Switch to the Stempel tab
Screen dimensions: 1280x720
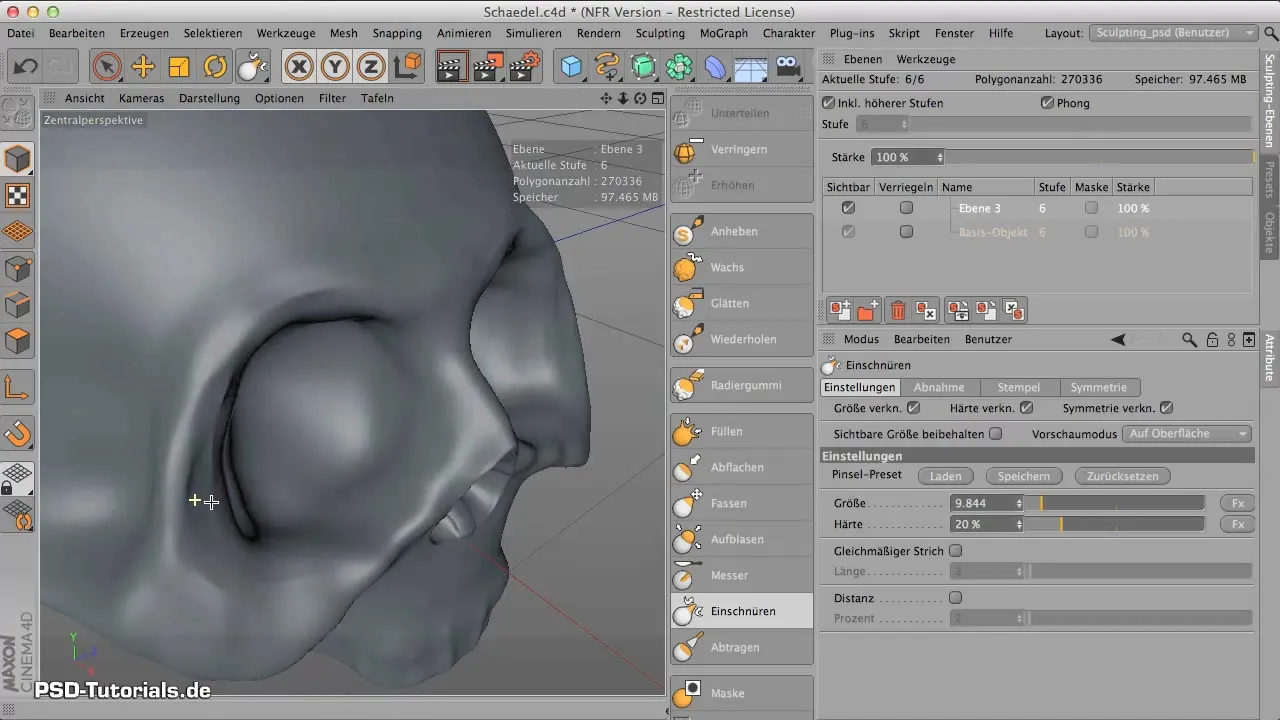(1019, 387)
